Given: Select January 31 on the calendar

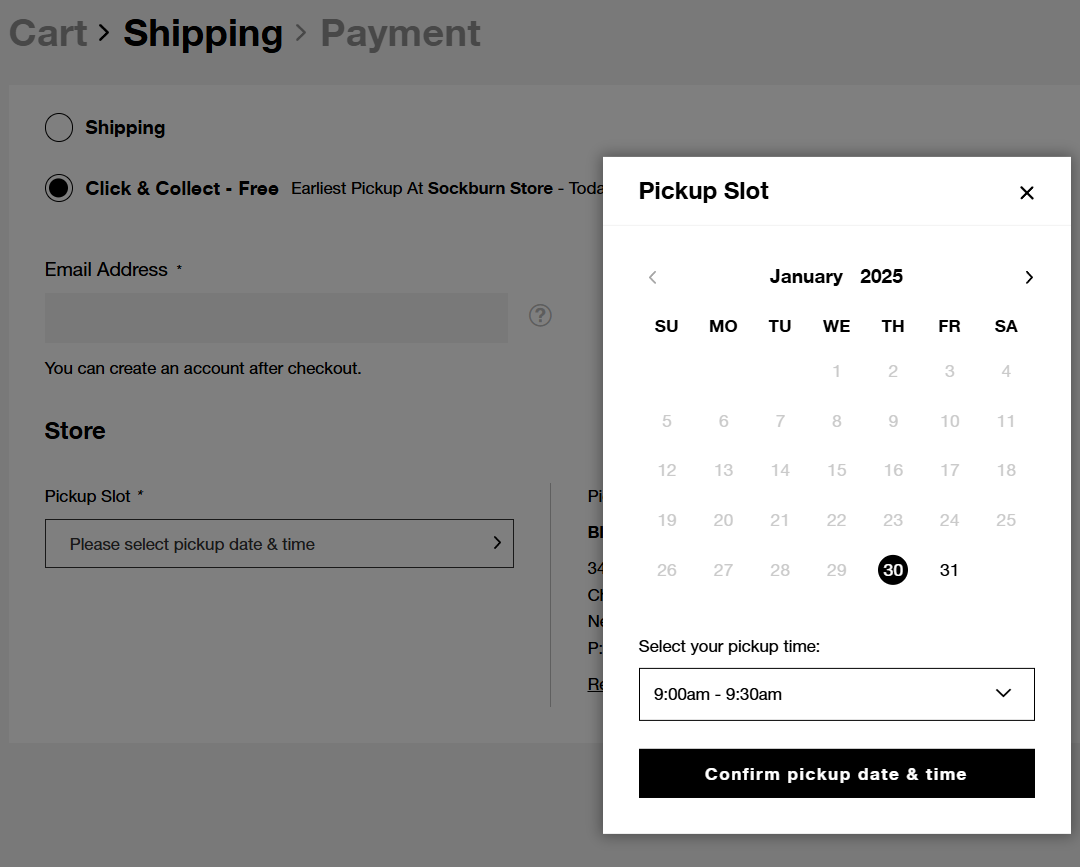Looking at the screenshot, I should click(x=949, y=570).
